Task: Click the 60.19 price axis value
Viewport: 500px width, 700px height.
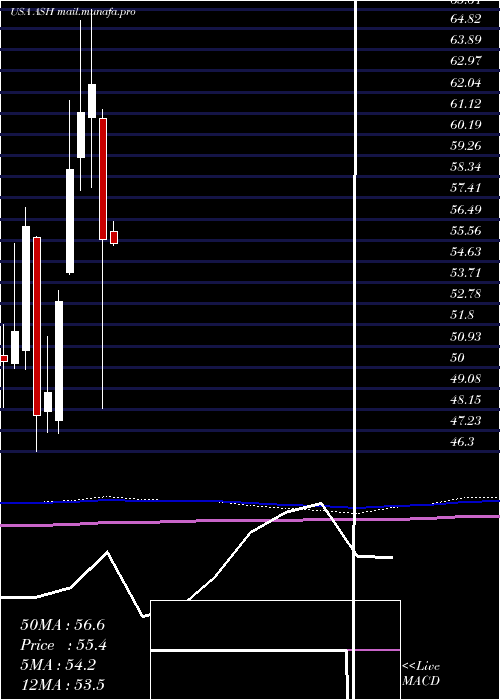Action: click(466, 125)
